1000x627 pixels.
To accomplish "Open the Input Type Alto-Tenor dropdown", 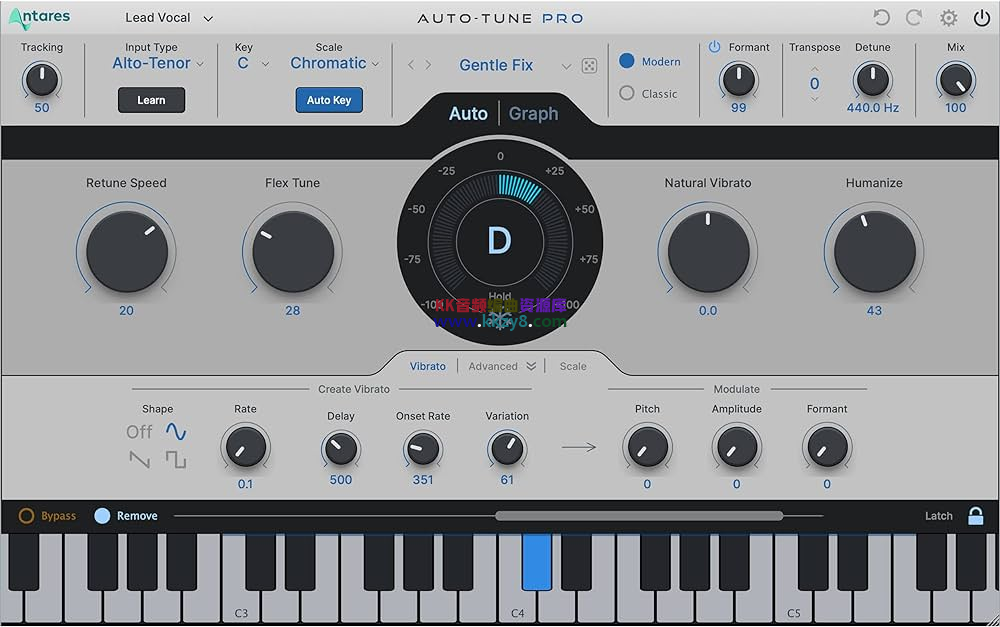I will [156, 63].
